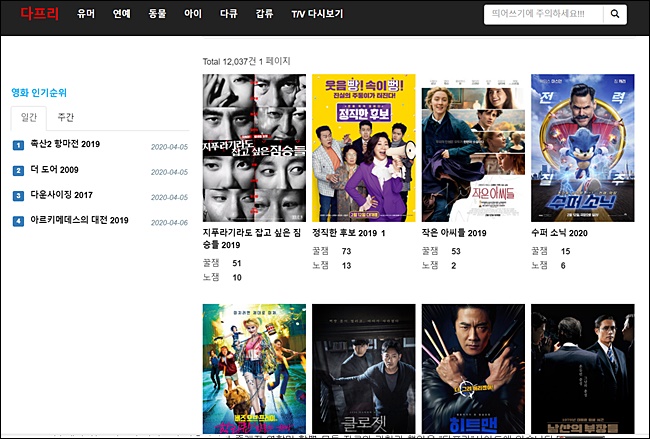Click the 영화 인기순위 heading
650x439 pixels.
(x=39, y=92)
